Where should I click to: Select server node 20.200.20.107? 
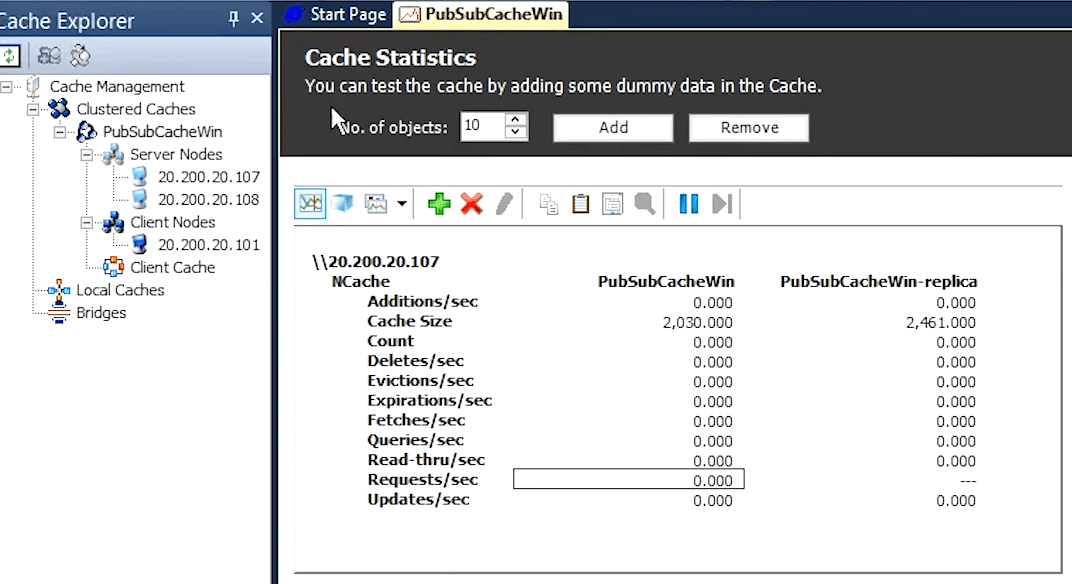[x=209, y=177]
